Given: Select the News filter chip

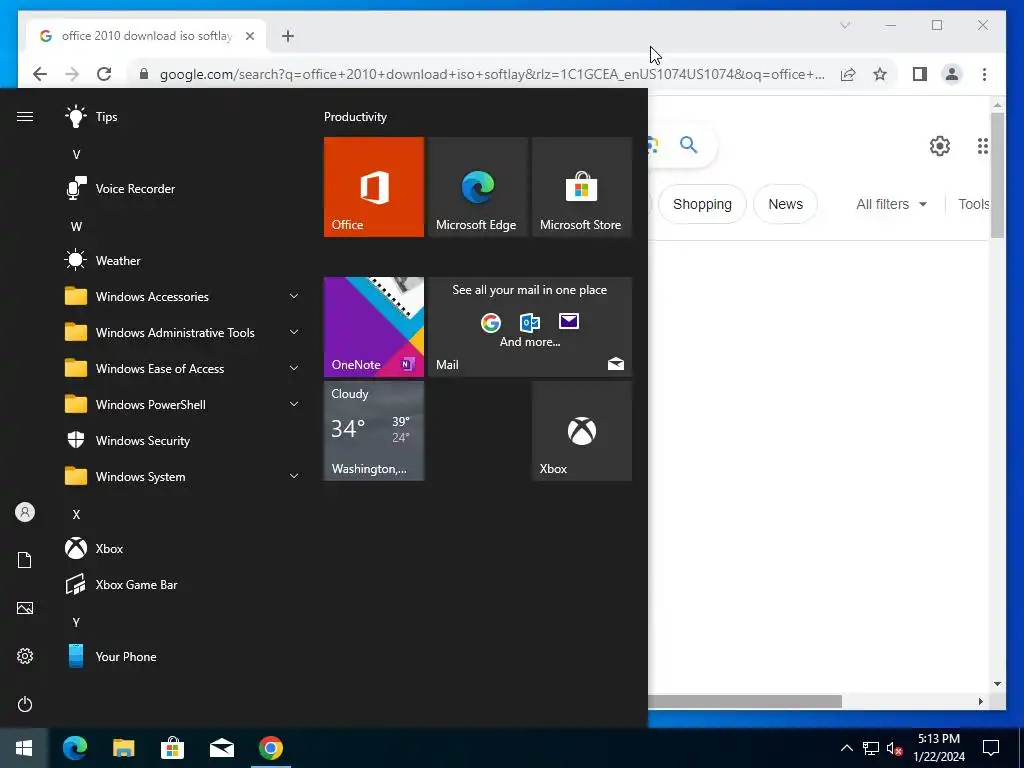Looking at the screenshot, I should point(785,204).
